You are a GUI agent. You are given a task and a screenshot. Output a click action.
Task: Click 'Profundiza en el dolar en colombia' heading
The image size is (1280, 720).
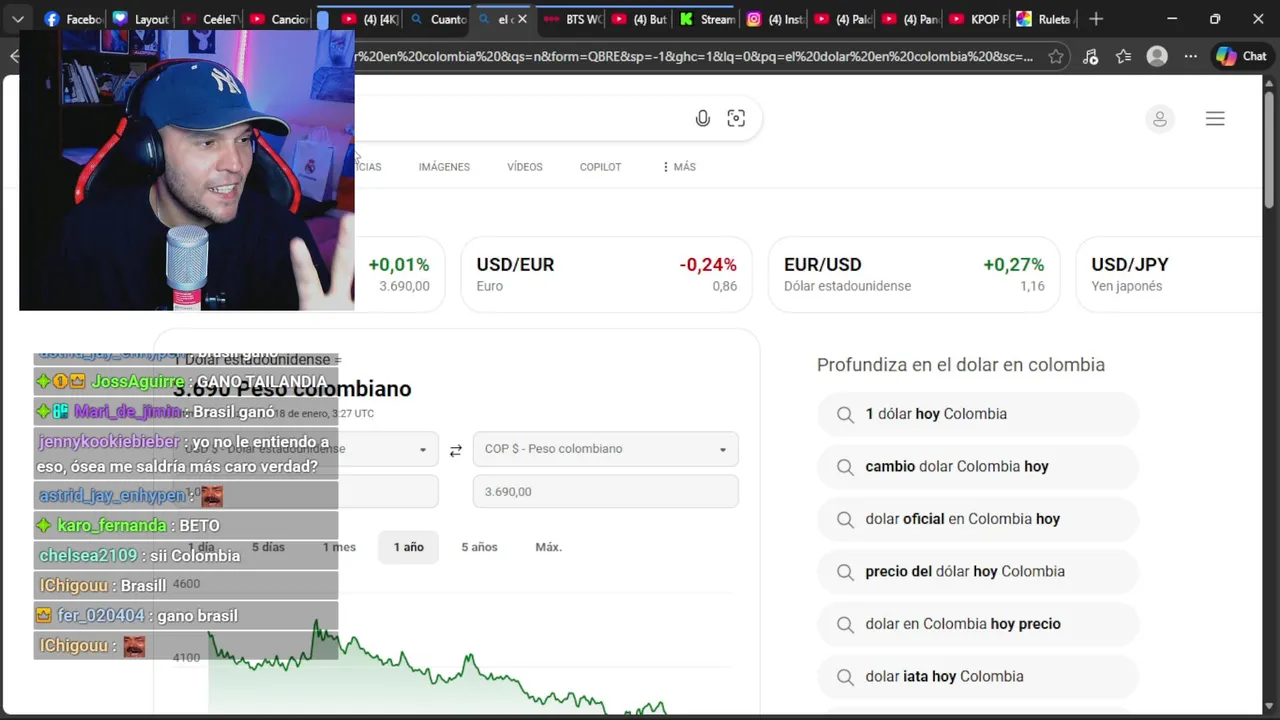961,365
